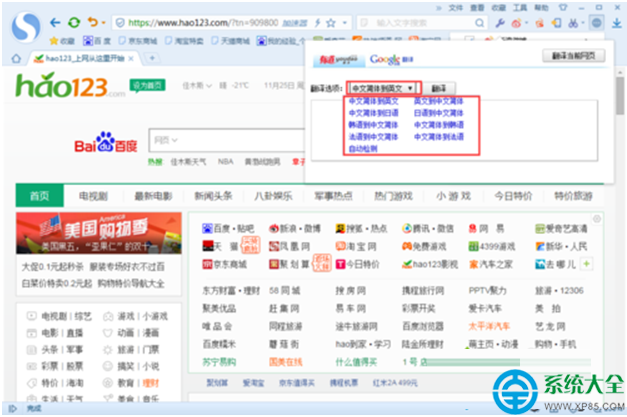This screenshot has width=627, height=417.
Task: Switch to the Youdao translation tab
Action: [x=338, y=60]
